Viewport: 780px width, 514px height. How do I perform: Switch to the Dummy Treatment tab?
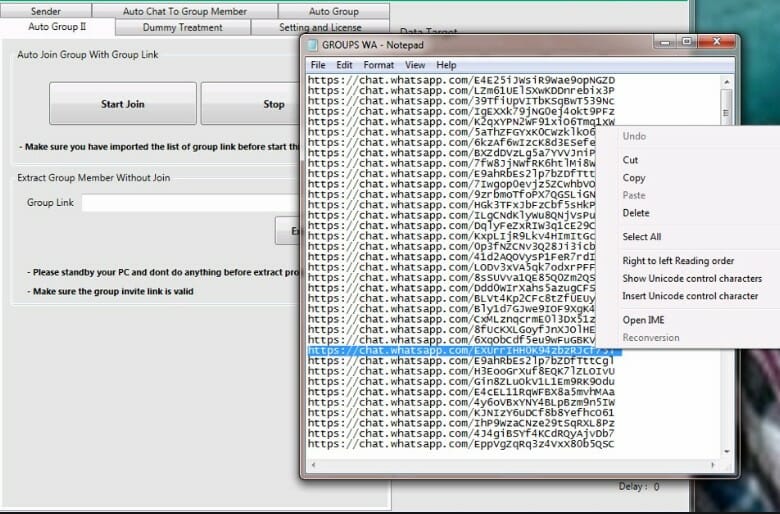(x=183, y=27)
